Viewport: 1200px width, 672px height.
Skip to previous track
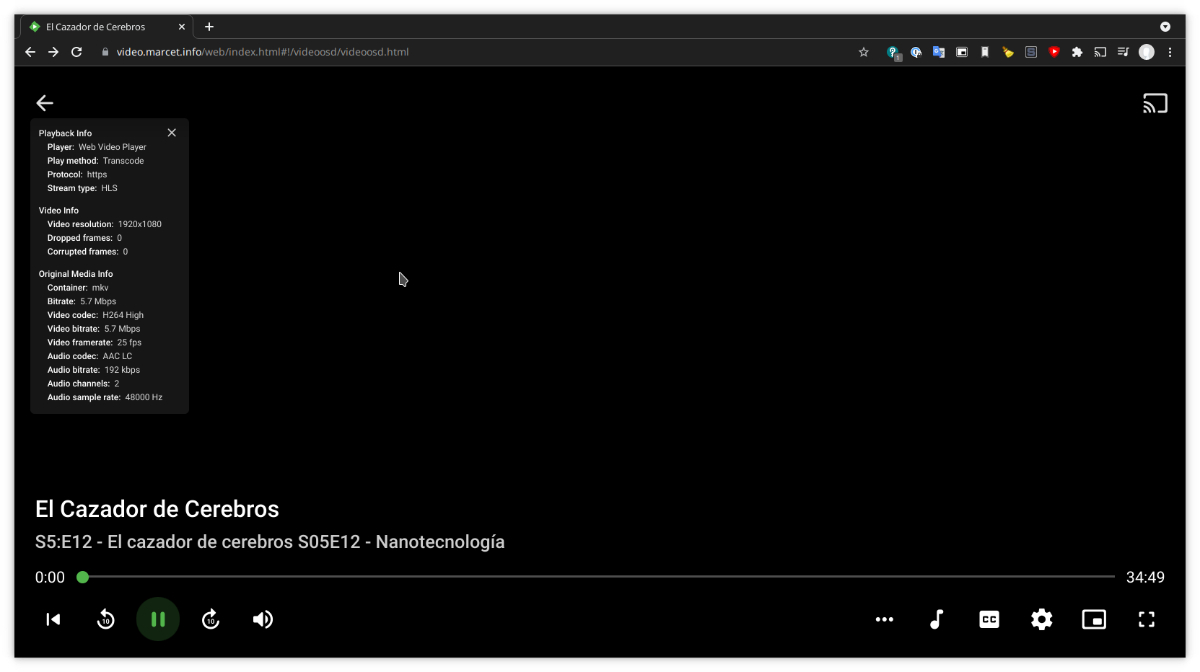pos(53,619)
